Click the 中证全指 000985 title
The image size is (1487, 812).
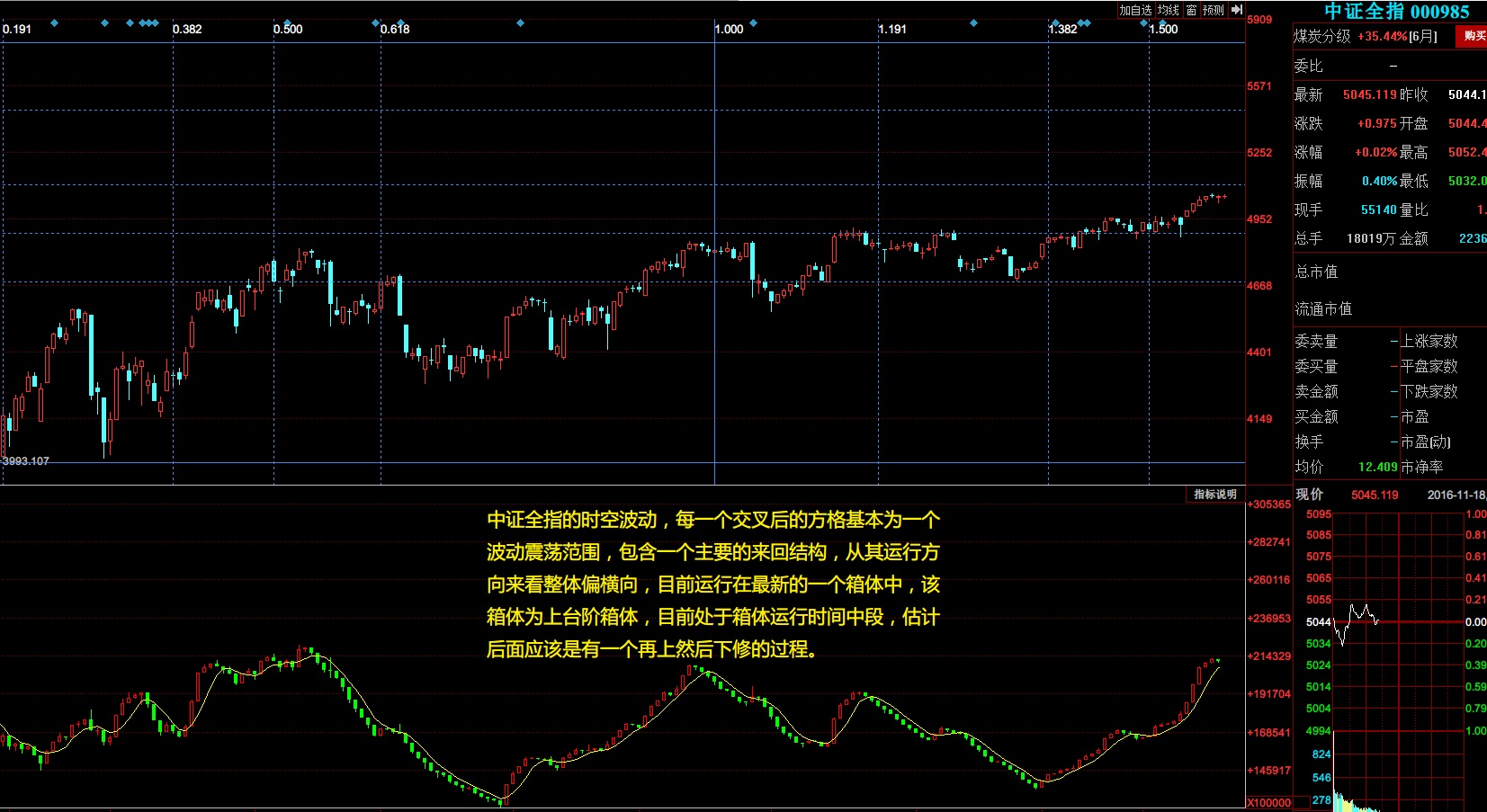pos(1396,12)
